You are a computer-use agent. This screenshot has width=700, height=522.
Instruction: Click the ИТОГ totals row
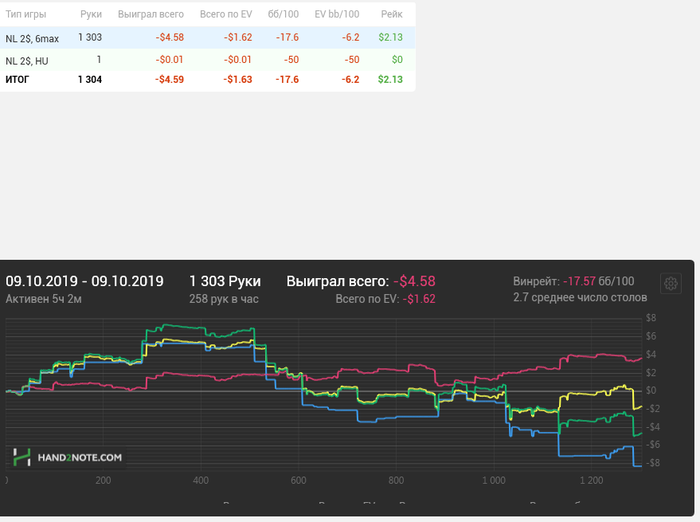(x=19, y=79)
